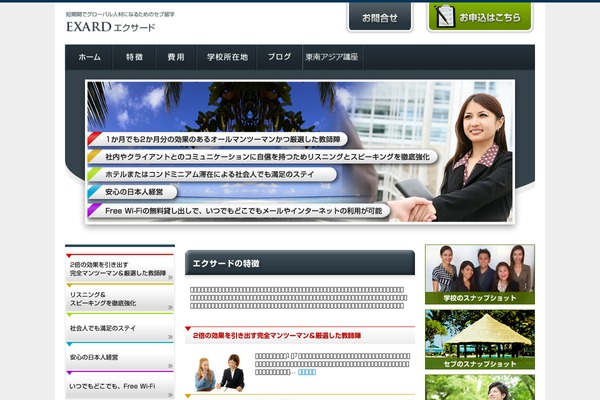The width and height of the screenshot is (600, 400).
Task: Click the blue banner line 安心の日本人経営
Action: 132,192
